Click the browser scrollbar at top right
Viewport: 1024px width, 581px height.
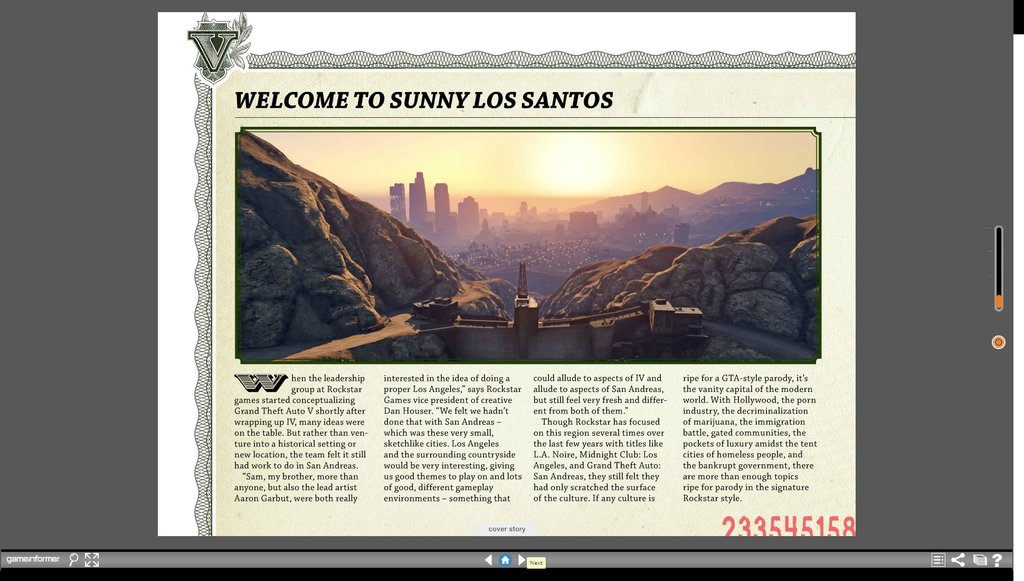tap(1018, 18)
